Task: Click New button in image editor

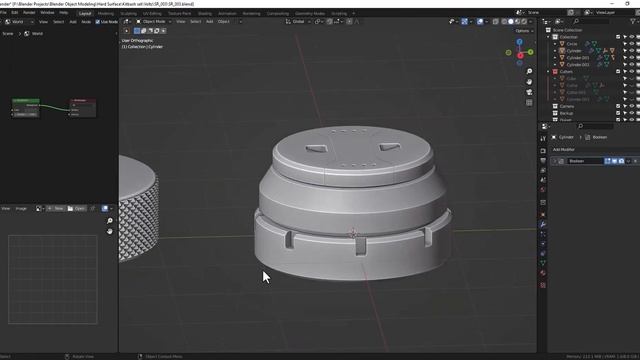Action: [56, 209]
